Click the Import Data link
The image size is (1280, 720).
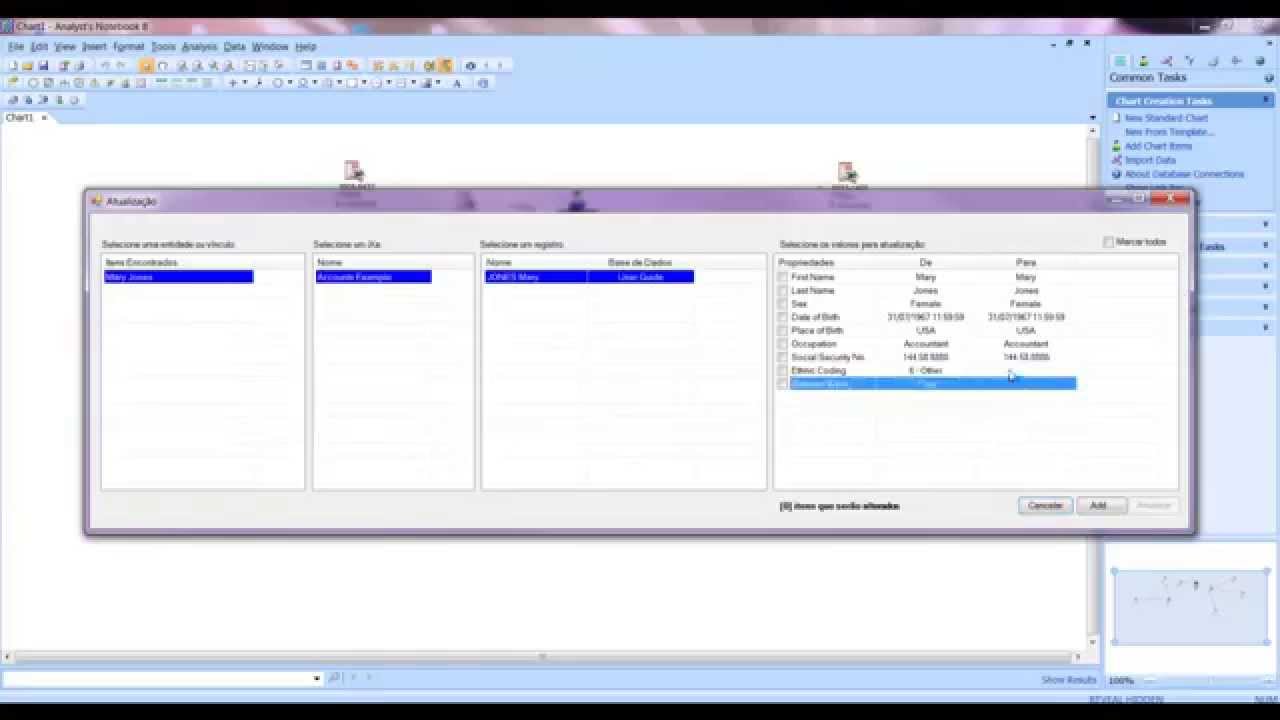tap(1150, 160)
